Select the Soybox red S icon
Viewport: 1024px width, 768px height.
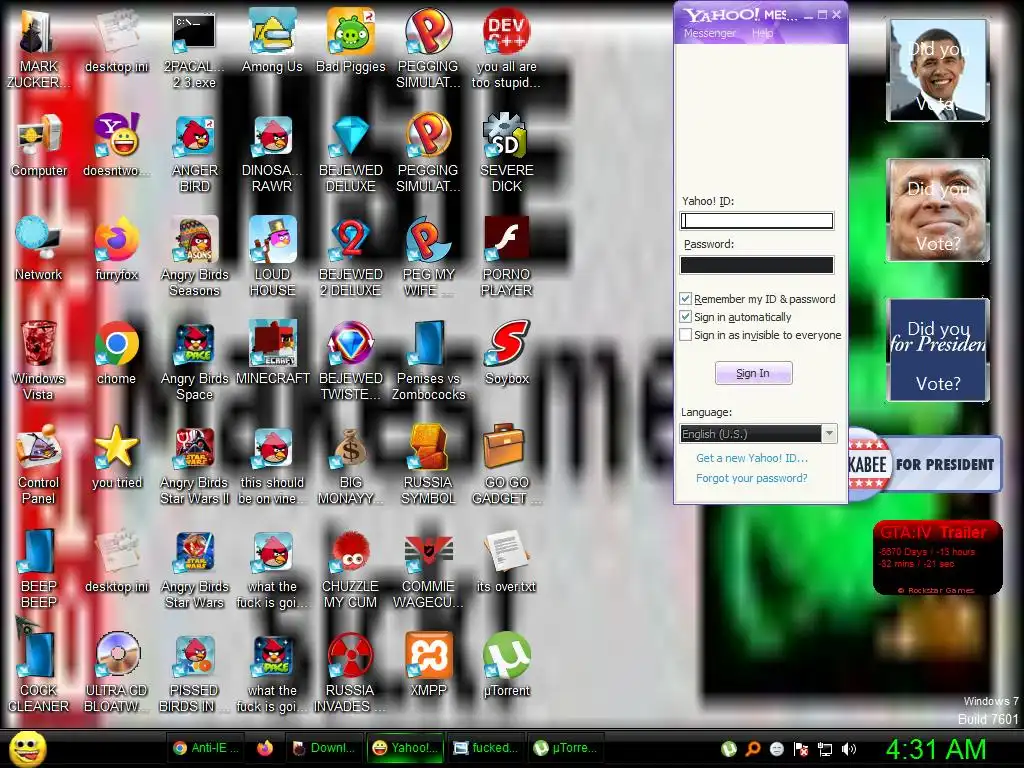pyautogui.click(x=507, y=353)
